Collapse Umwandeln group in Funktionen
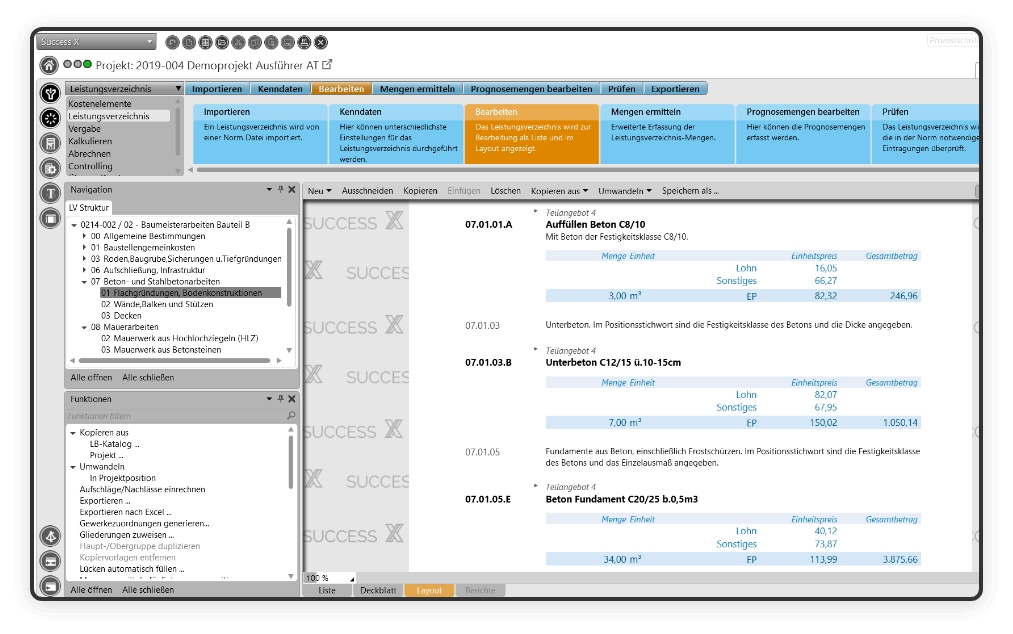The width and height of the screenshot is (1013, 634). [73, 467]
